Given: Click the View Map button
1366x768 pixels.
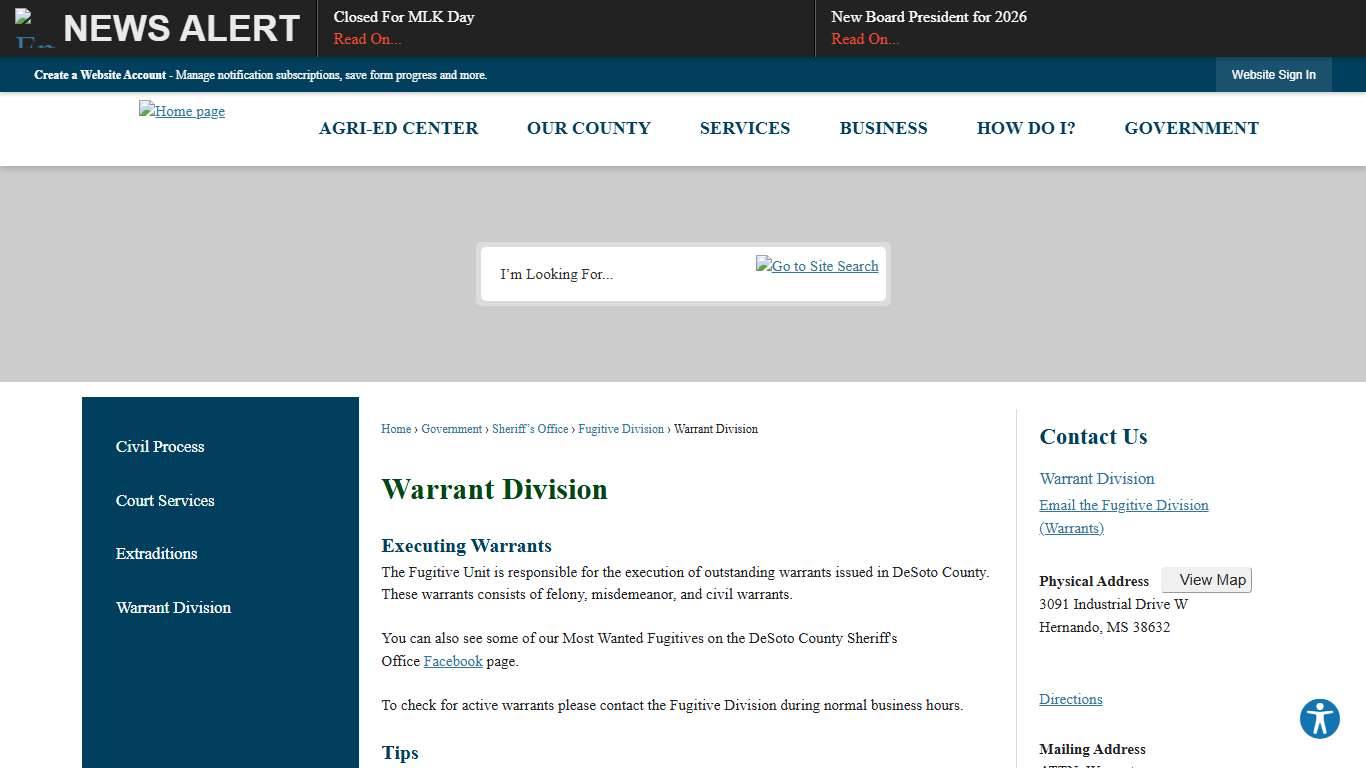Looking at the screenshot, I should (1206, 579).
